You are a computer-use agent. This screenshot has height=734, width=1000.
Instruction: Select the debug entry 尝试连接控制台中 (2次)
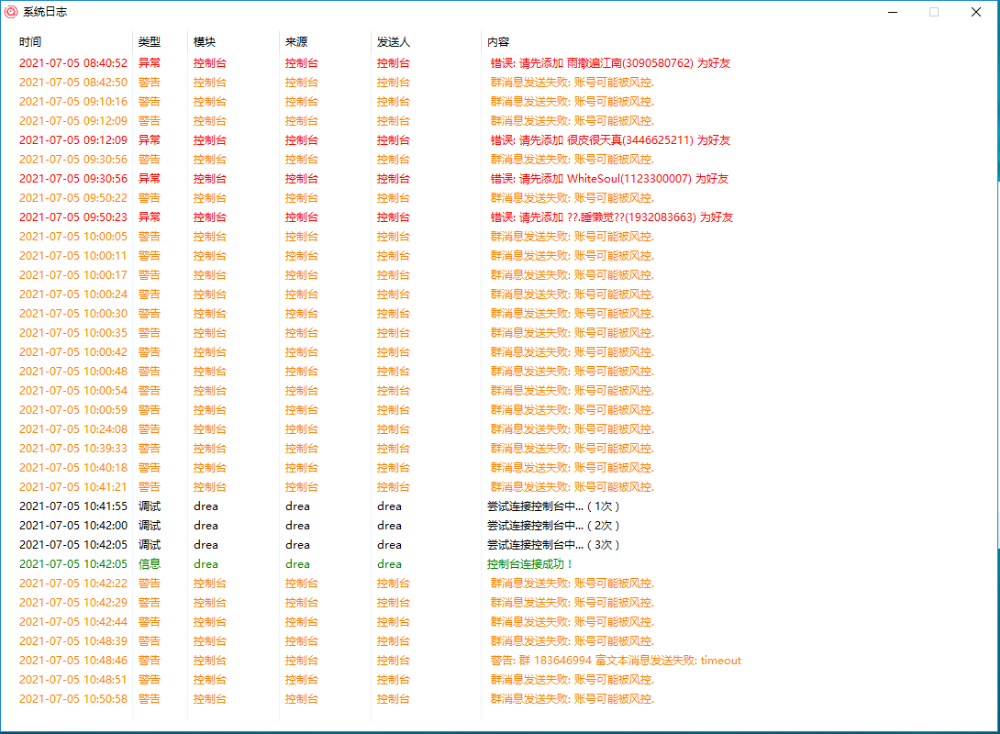tap(553, 525)
